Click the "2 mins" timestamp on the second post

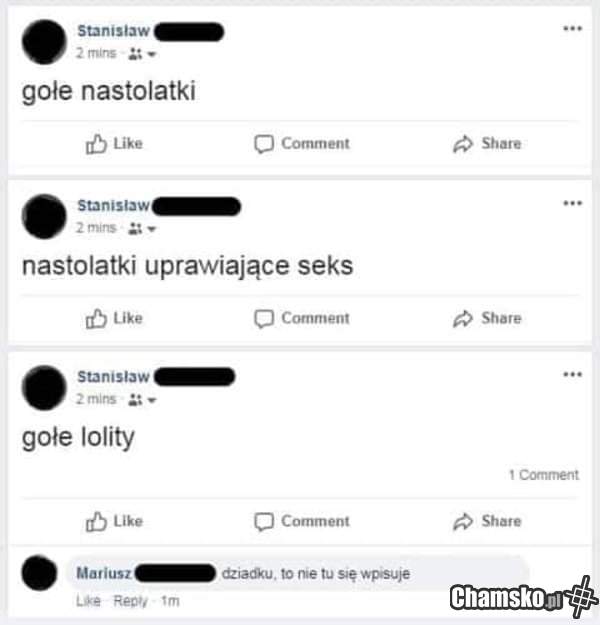click(96, 228)
